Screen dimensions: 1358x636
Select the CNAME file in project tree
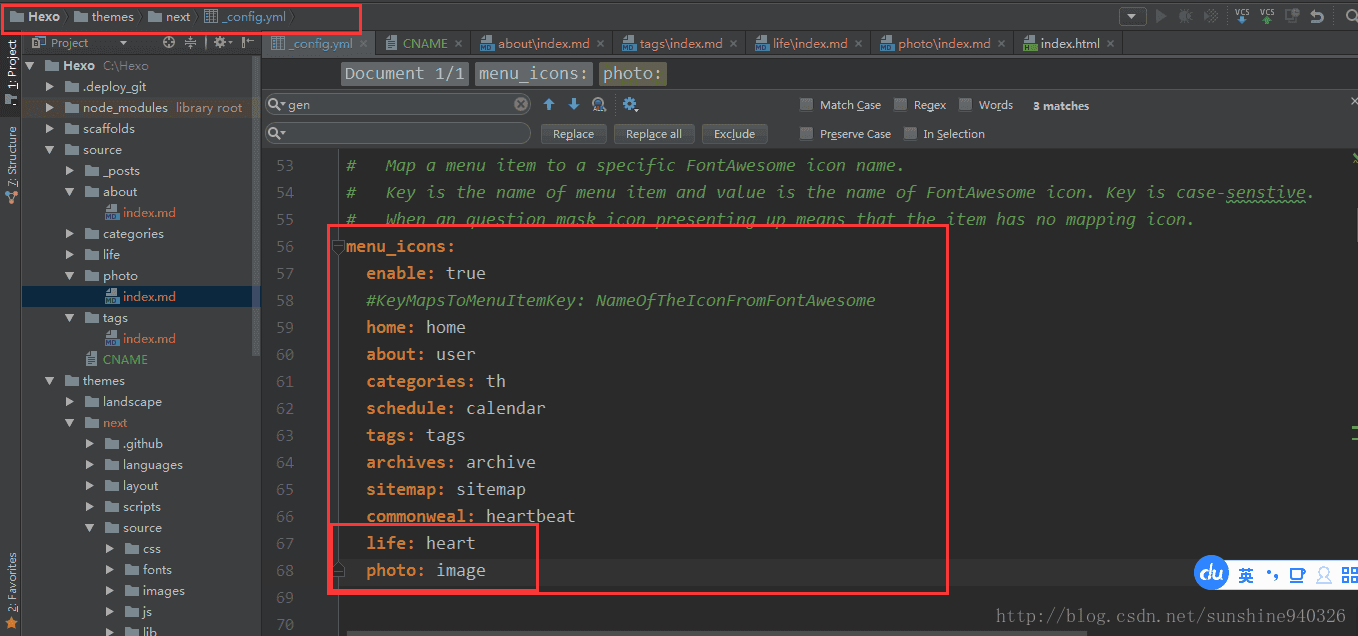[125, 360]
